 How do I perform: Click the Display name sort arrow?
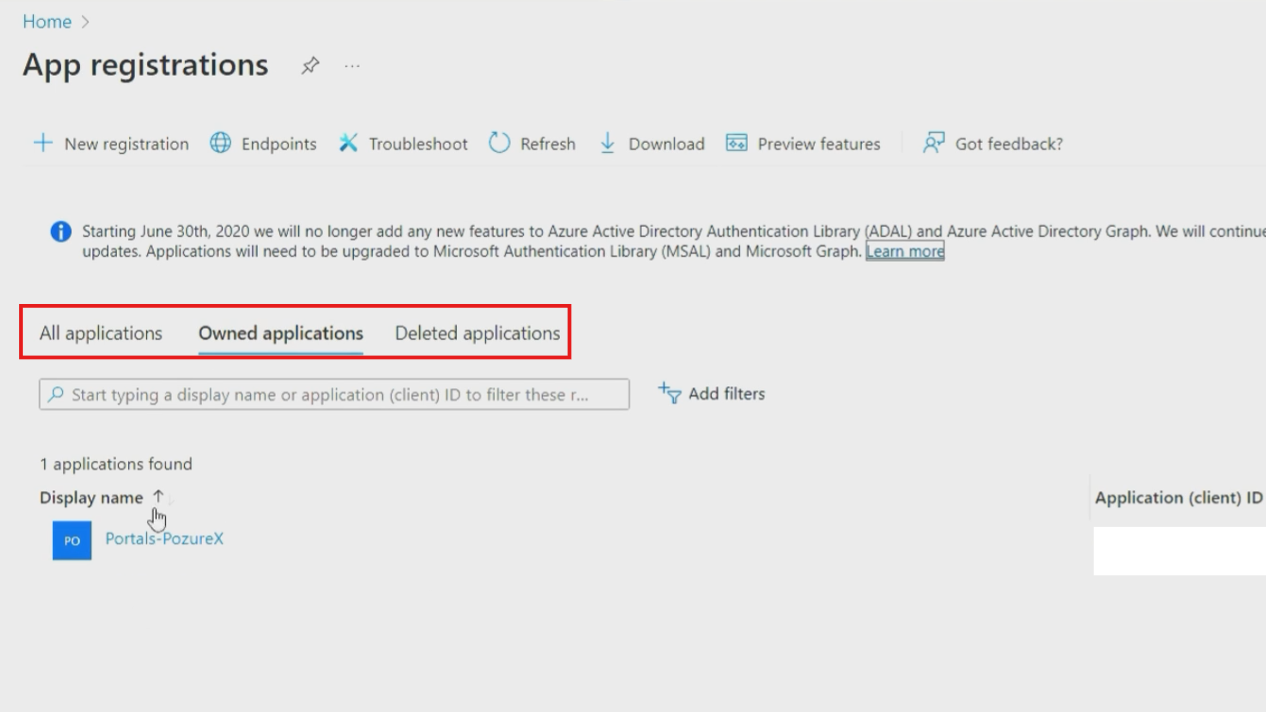(158, 497)
